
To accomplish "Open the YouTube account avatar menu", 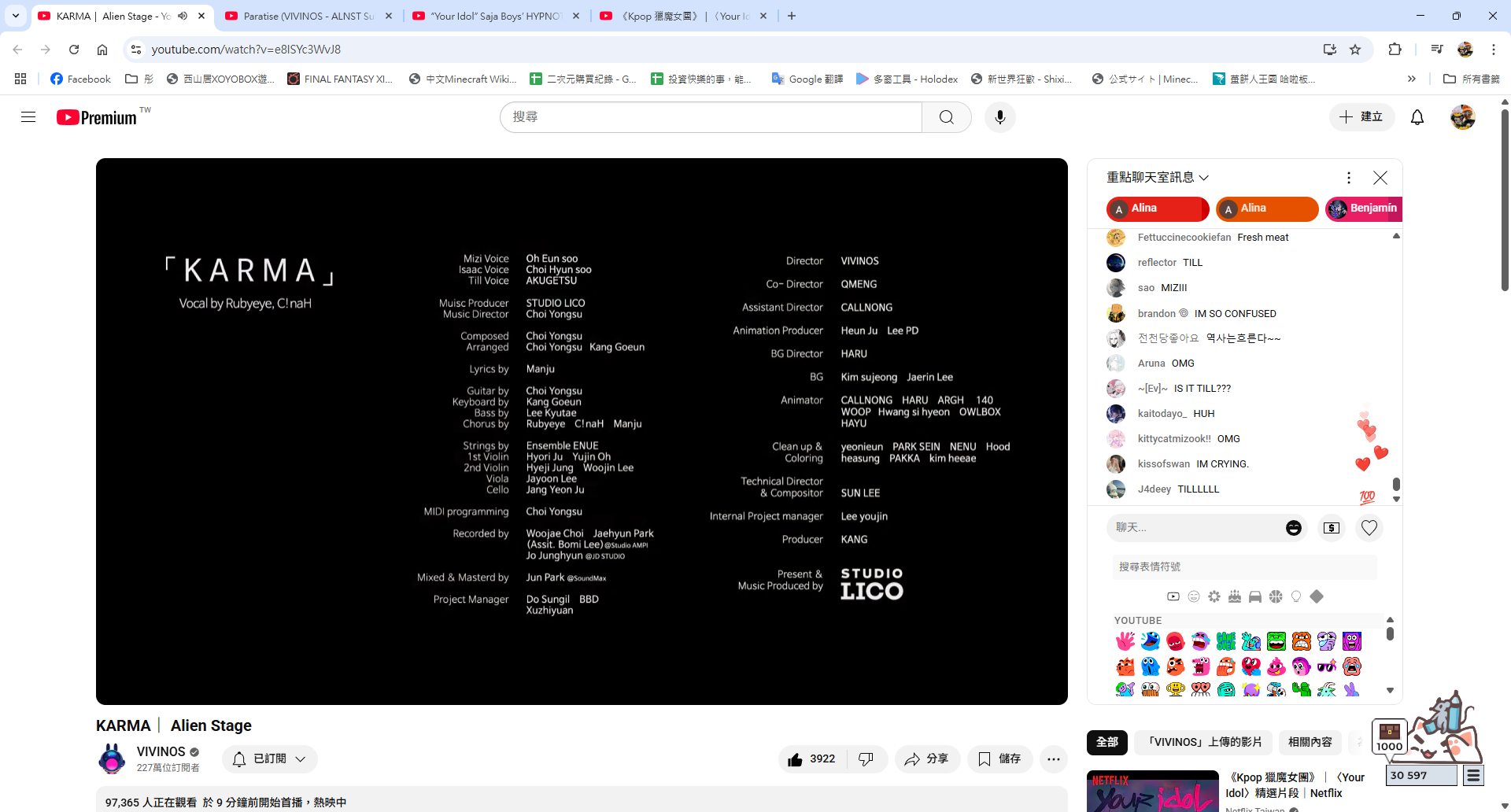I will (x=1463, y=117).
